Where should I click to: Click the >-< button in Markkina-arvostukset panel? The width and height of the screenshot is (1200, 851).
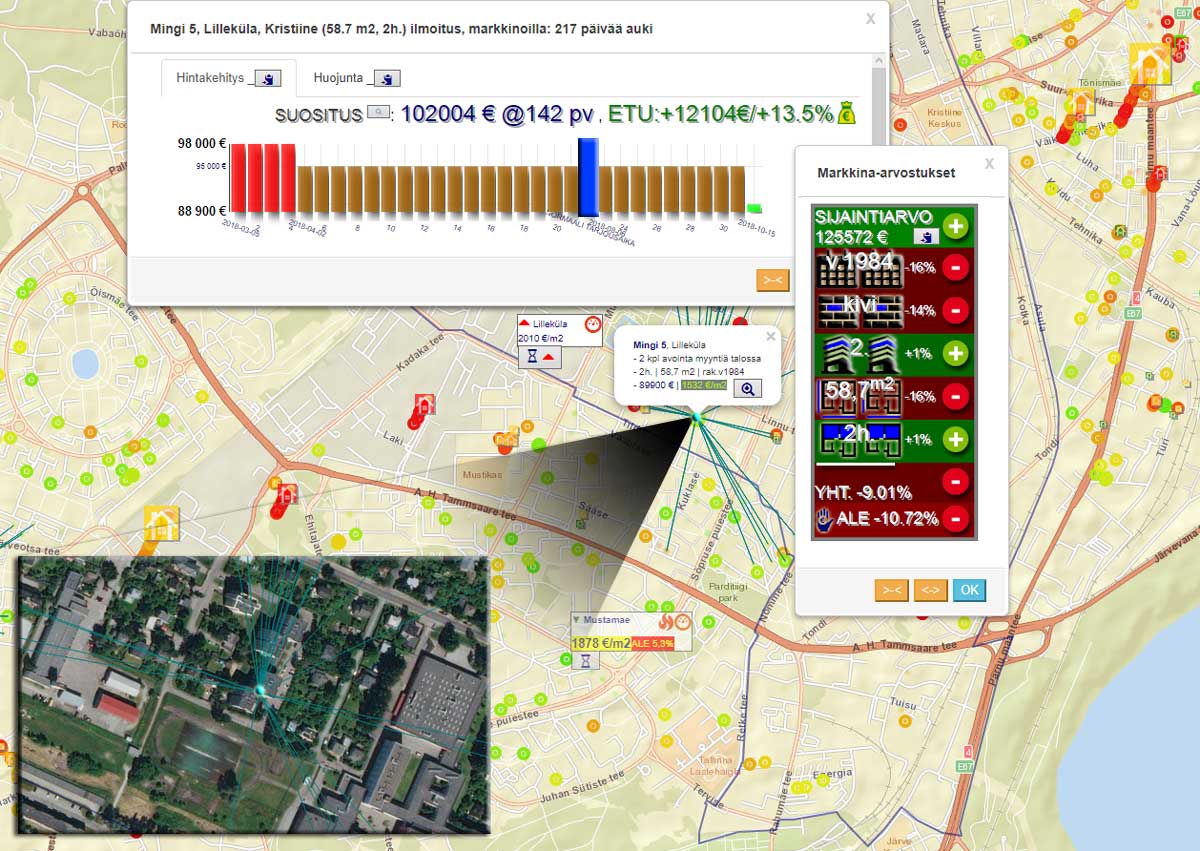[x=891, y=590]
